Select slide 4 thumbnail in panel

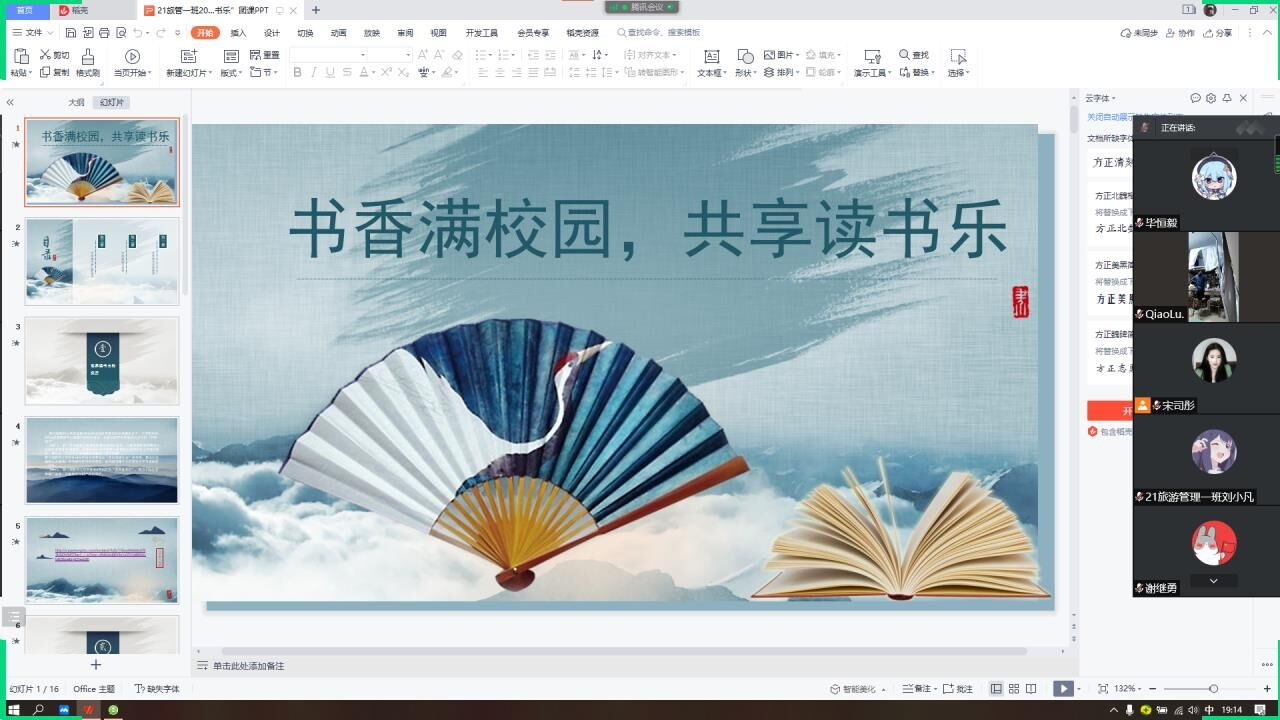click(x=102, y=460)
